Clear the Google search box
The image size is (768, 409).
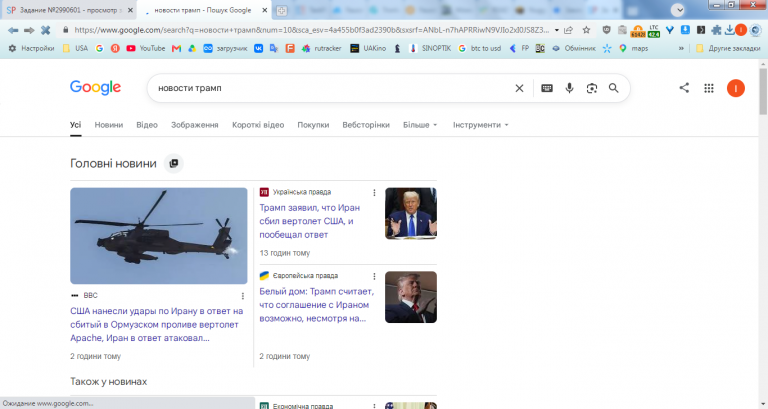pos(519,88)
